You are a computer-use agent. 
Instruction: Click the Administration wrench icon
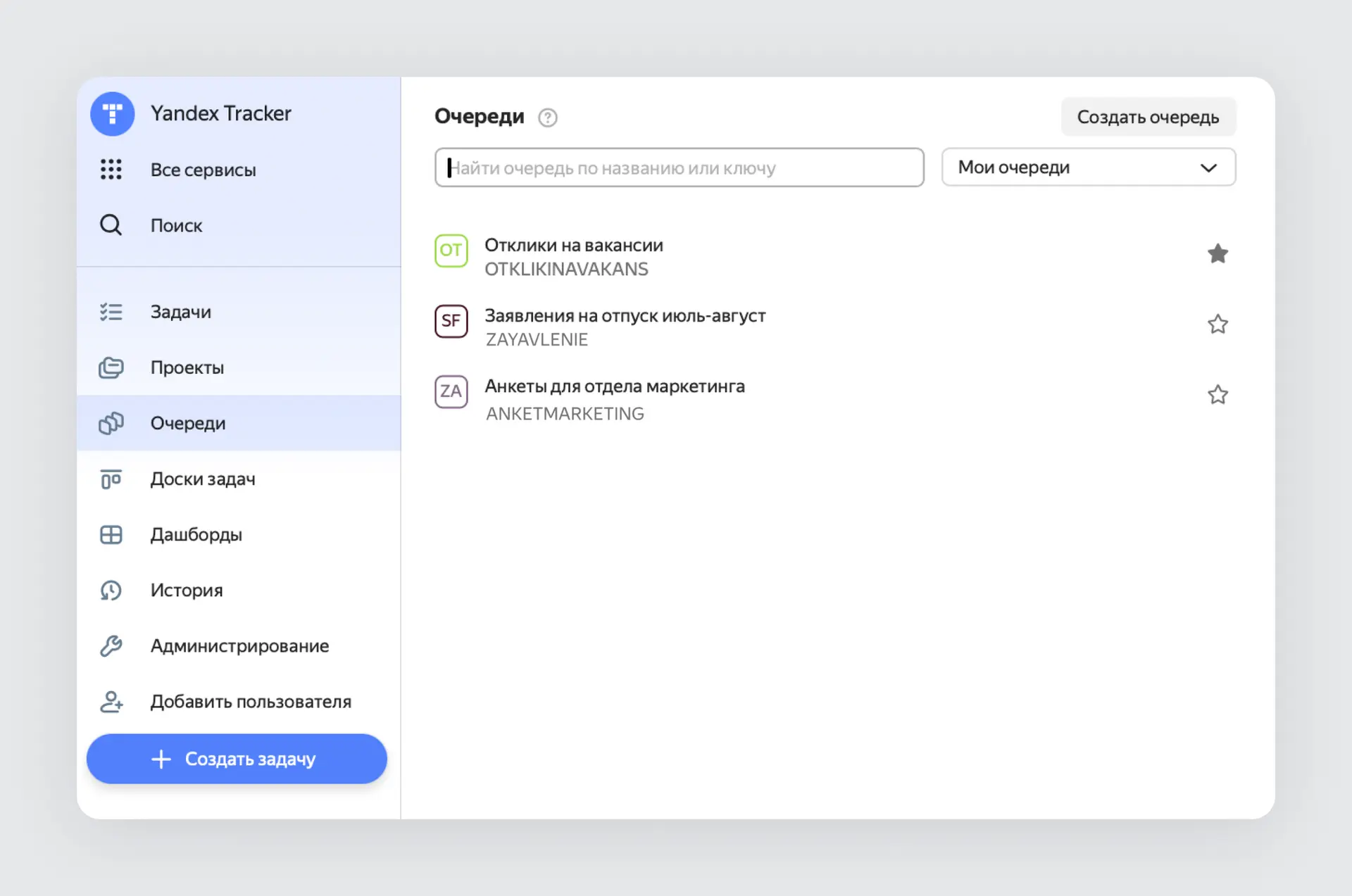(x=111, y=646)
